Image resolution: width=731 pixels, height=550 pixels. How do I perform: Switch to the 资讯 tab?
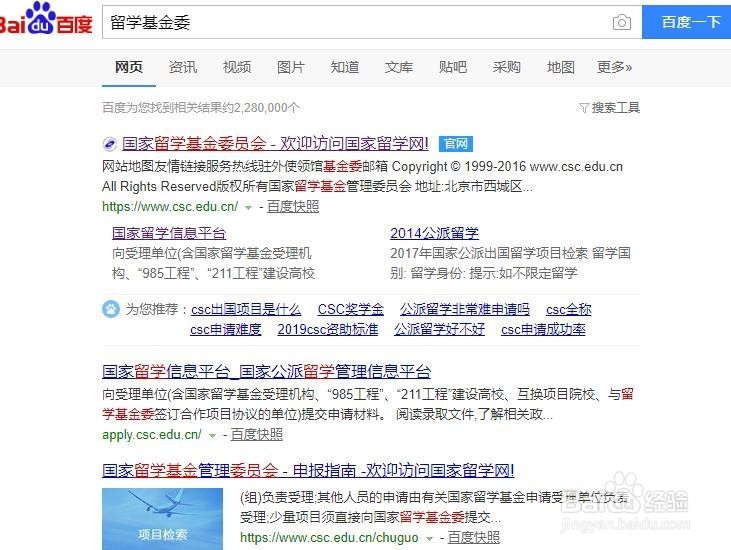click(x=183, y=67)
